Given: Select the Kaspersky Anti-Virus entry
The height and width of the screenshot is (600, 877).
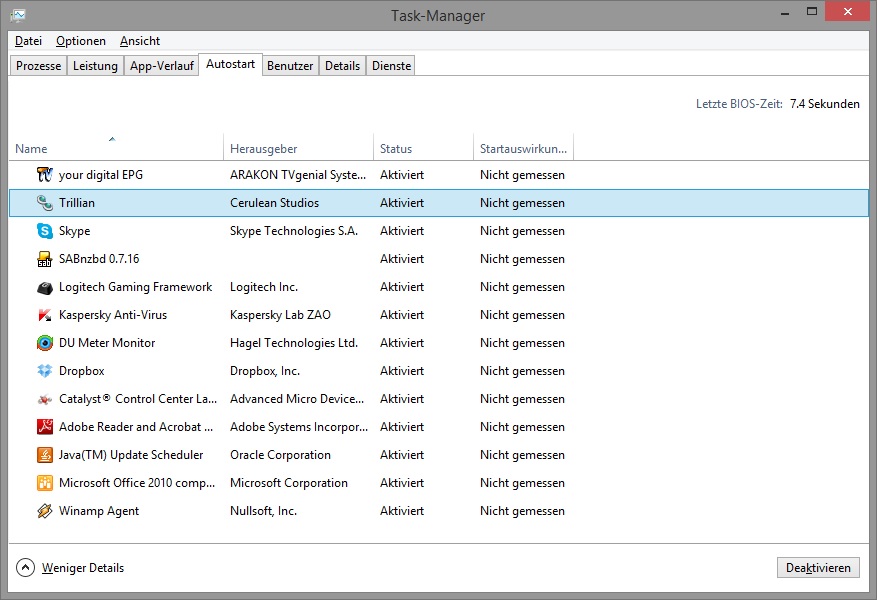Looking at the screenshot, I should coord(113,315).
